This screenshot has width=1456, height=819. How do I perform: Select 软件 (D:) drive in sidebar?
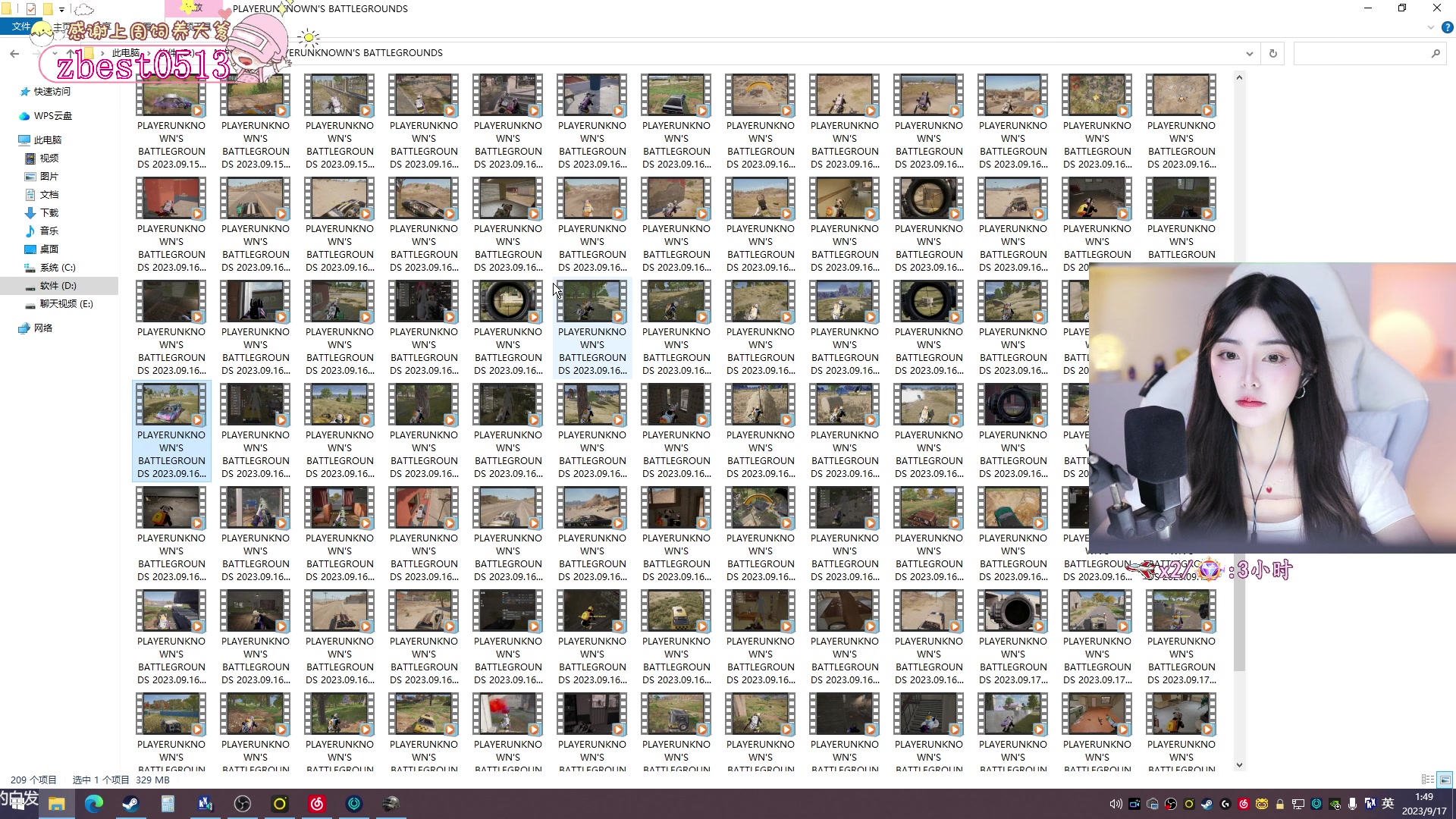click(58, 286)
